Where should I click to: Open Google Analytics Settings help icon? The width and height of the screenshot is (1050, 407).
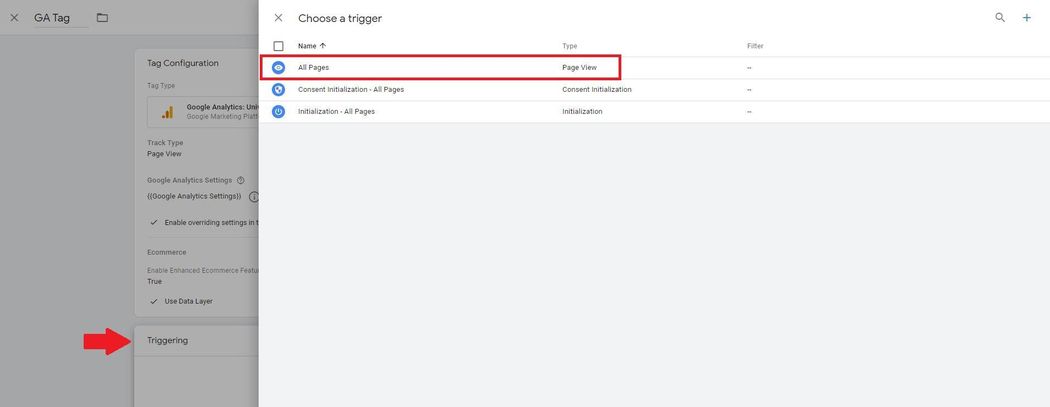pos(240,180)
